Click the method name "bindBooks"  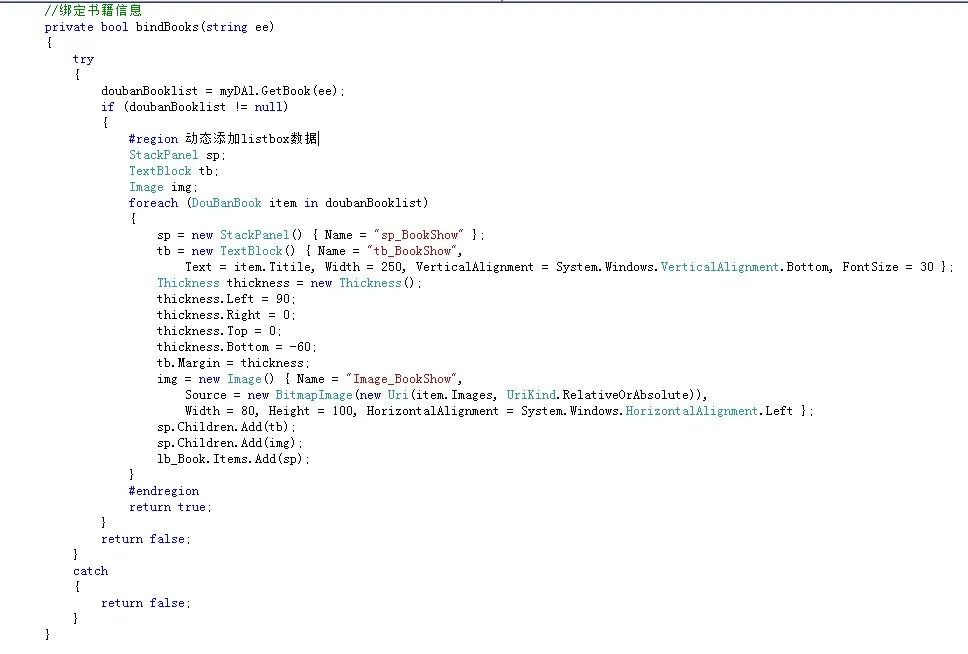(x=167, y=27)
